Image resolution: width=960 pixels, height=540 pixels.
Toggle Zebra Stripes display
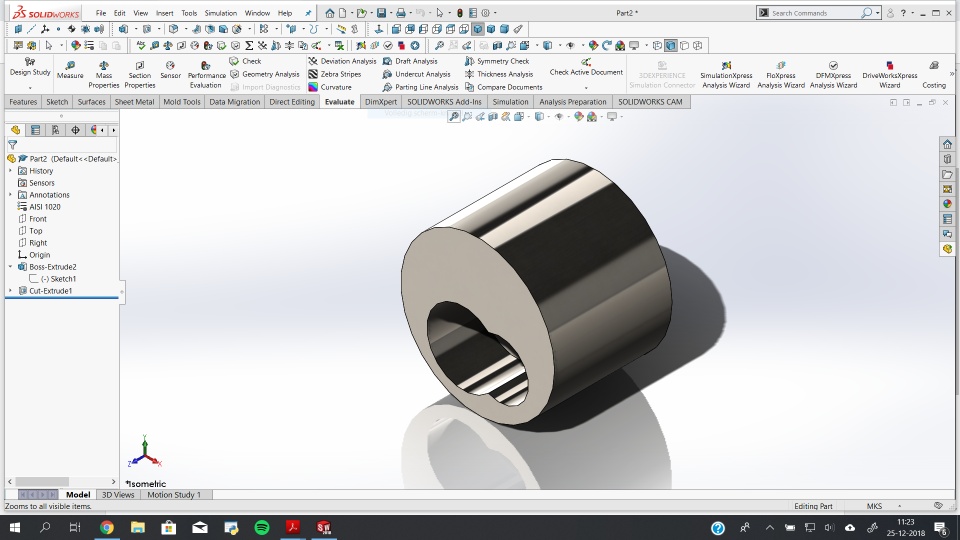tap(334, 74)
